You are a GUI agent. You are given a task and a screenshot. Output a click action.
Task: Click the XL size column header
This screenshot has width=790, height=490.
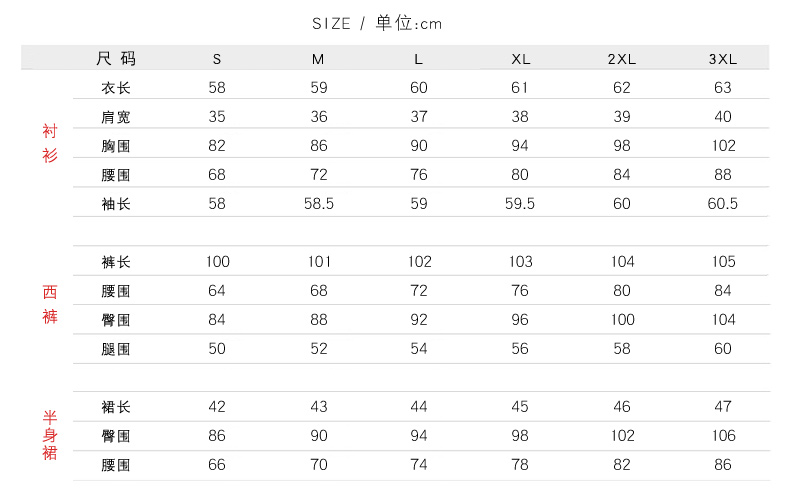tap(520, 59)
